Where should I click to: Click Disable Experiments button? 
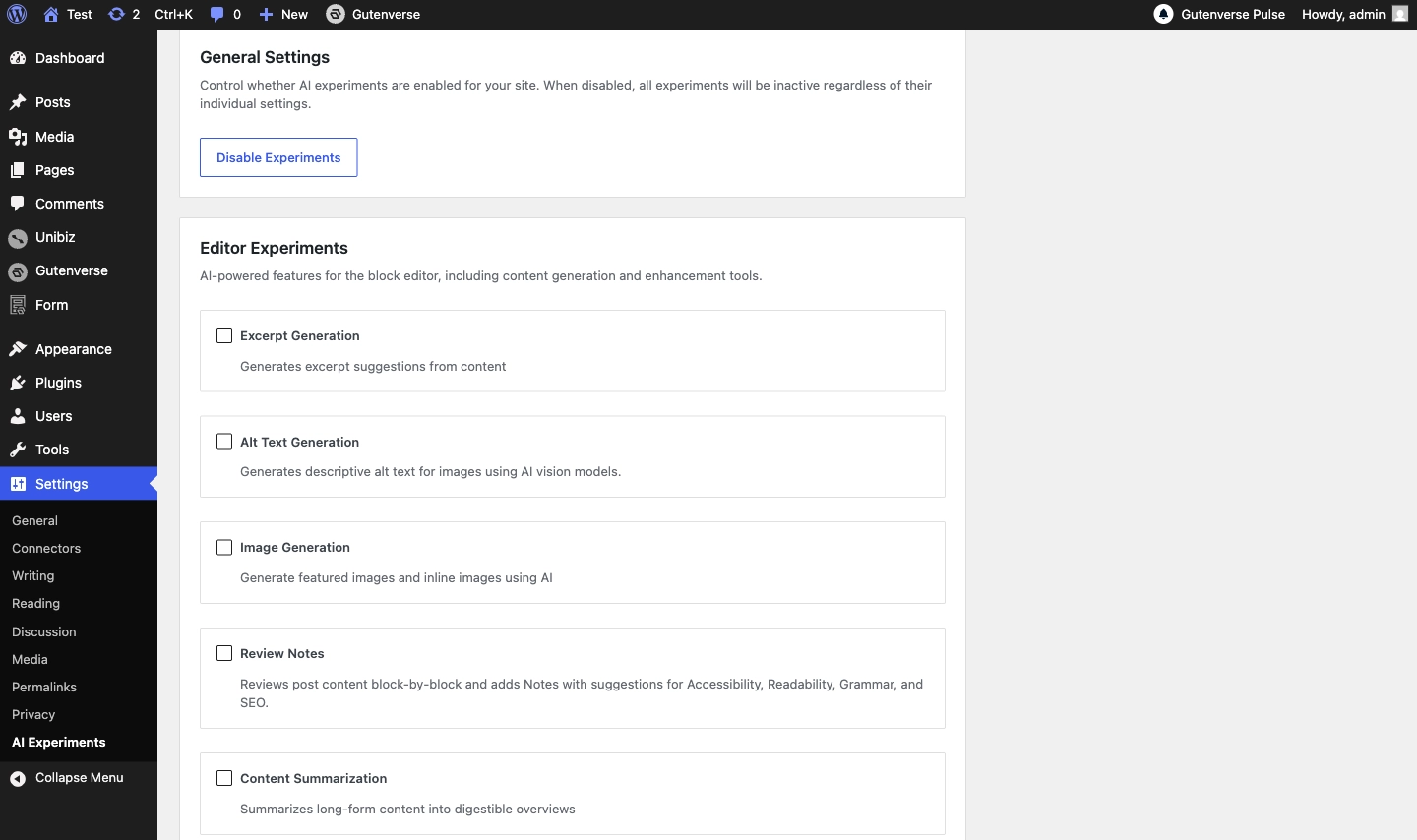click(x=278, y=157)
